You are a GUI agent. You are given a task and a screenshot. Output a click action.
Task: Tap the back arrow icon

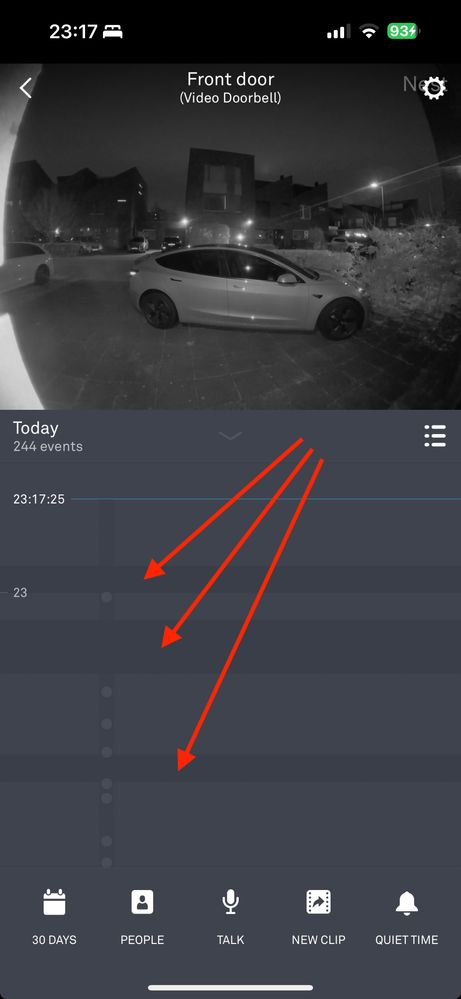pos(25,87)
